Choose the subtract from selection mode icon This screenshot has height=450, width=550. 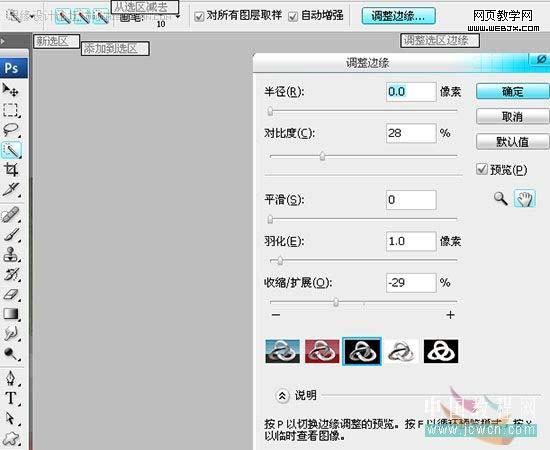tap(102, 16)
